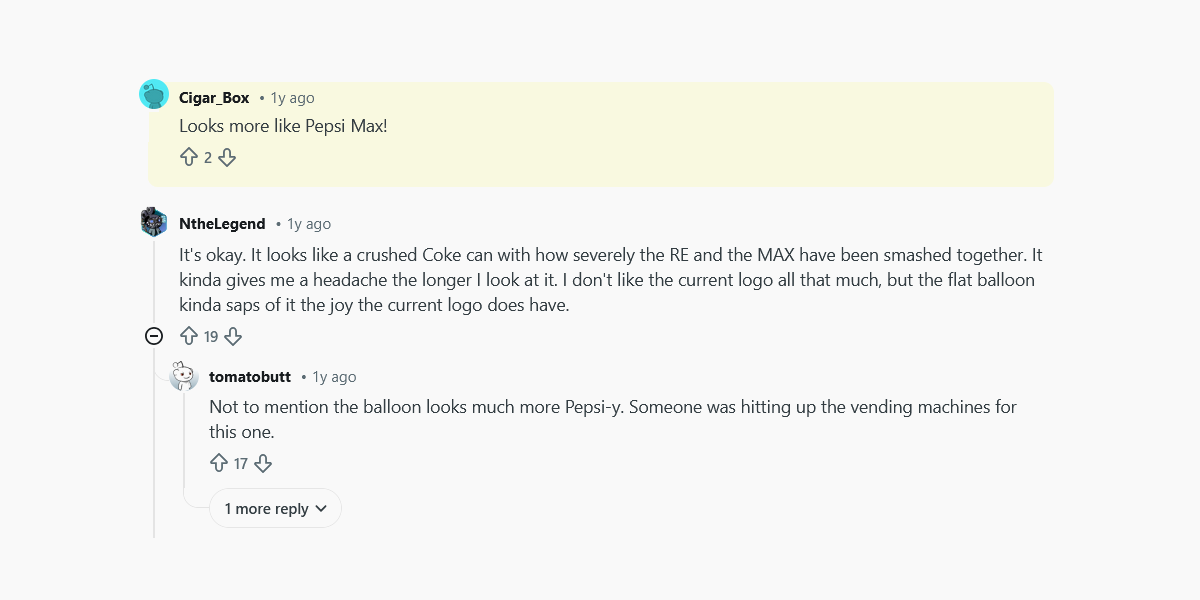Open NtheLegend's username link
Screen dimensions: 1200x600
(221, 222)
